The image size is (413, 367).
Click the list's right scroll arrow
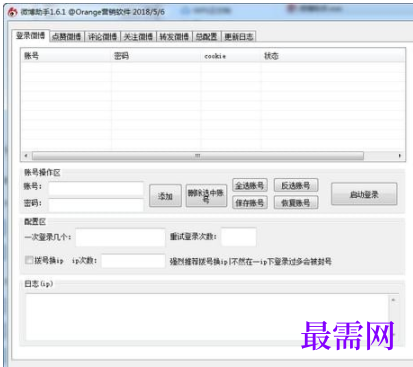pyautogui.click(x=400, y=156)
